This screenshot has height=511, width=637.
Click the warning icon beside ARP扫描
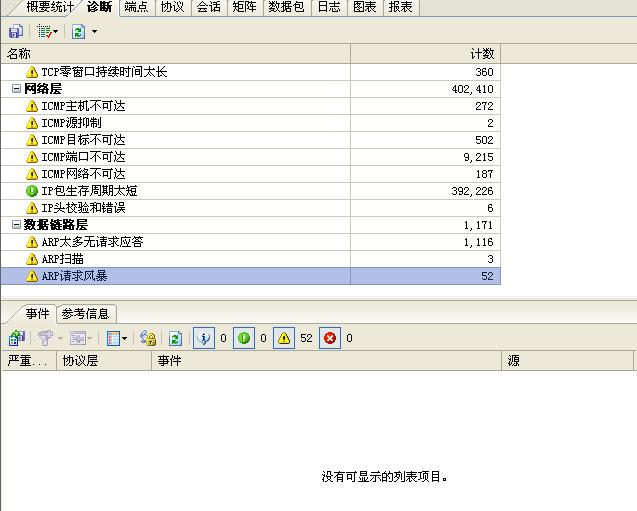[32, 259]
